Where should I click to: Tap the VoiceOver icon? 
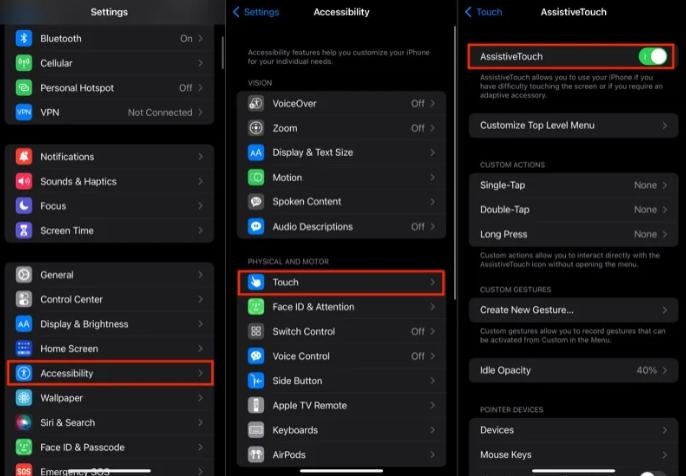[x=256, y=103]
